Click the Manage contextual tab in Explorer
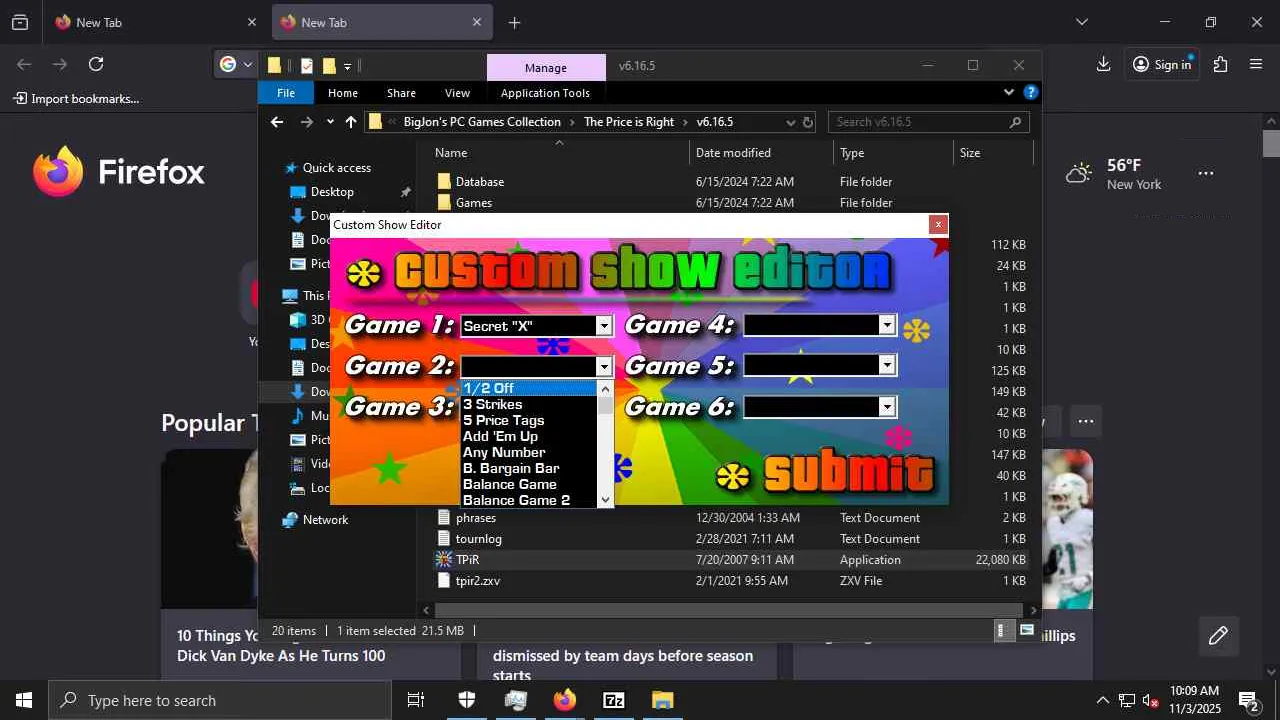The height and width of the screenshot is (720, 1280). click(x=546, y=68)
